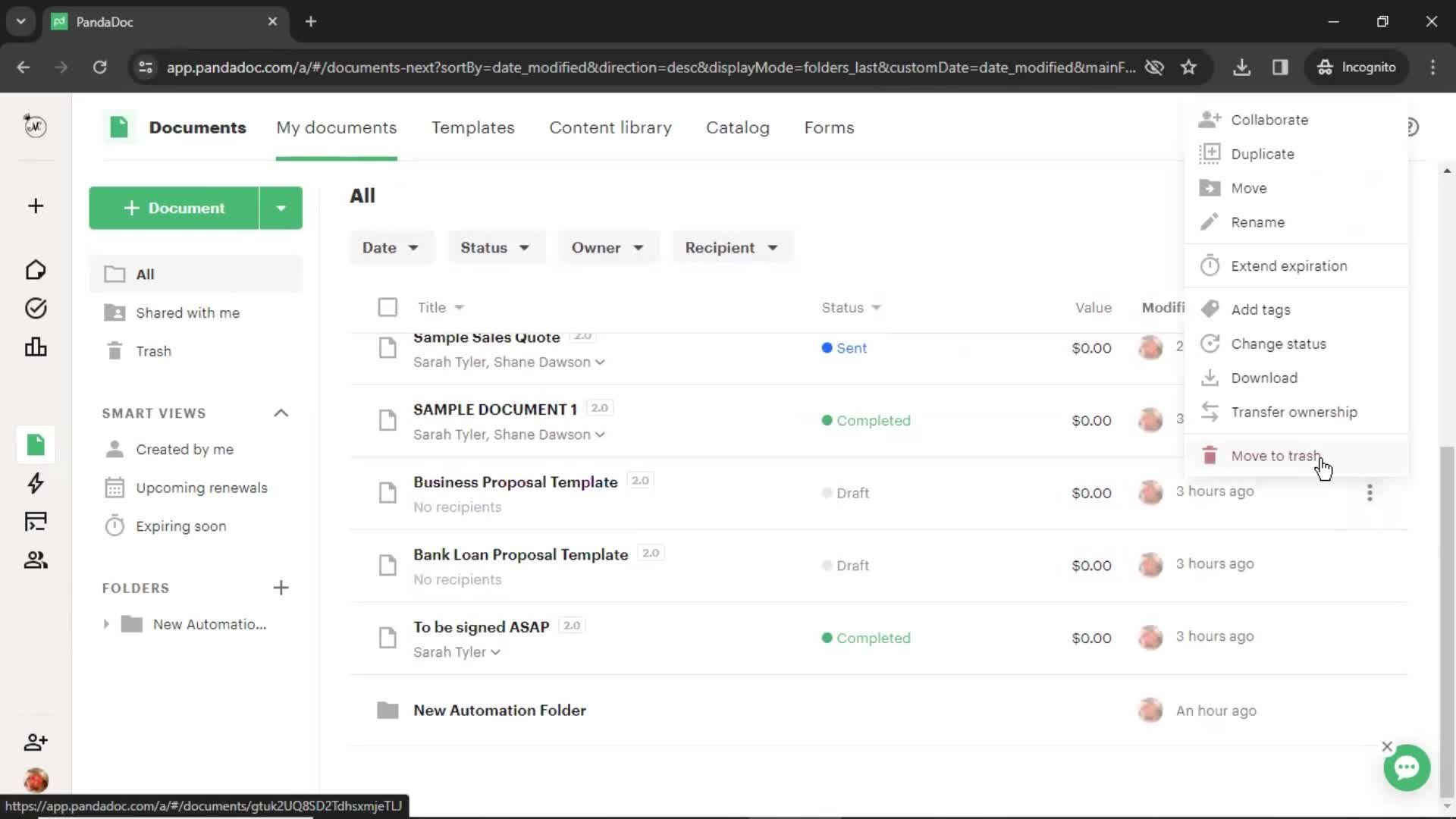Select Transfer ownership menu item
The height and width of the screenshot is (819, 1456).
coord(1296,412)
